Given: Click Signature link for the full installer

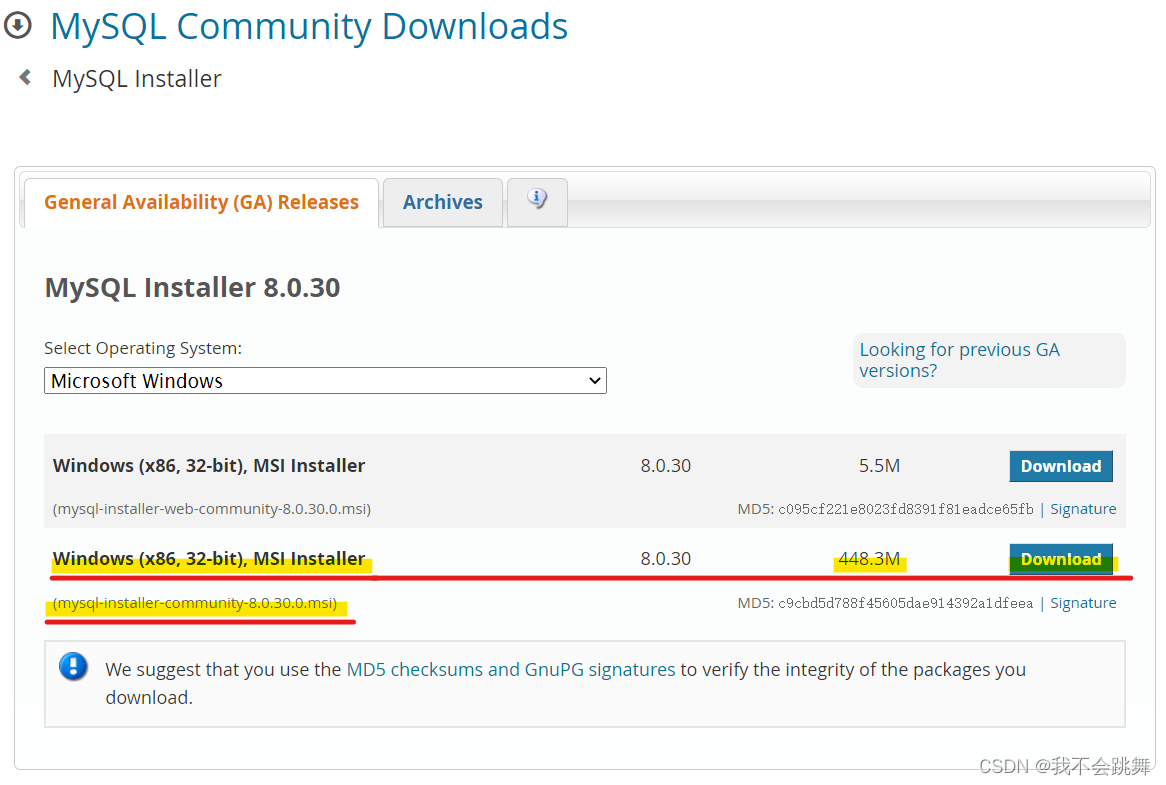Looking at the screenshot, I should pos(1083,602).
